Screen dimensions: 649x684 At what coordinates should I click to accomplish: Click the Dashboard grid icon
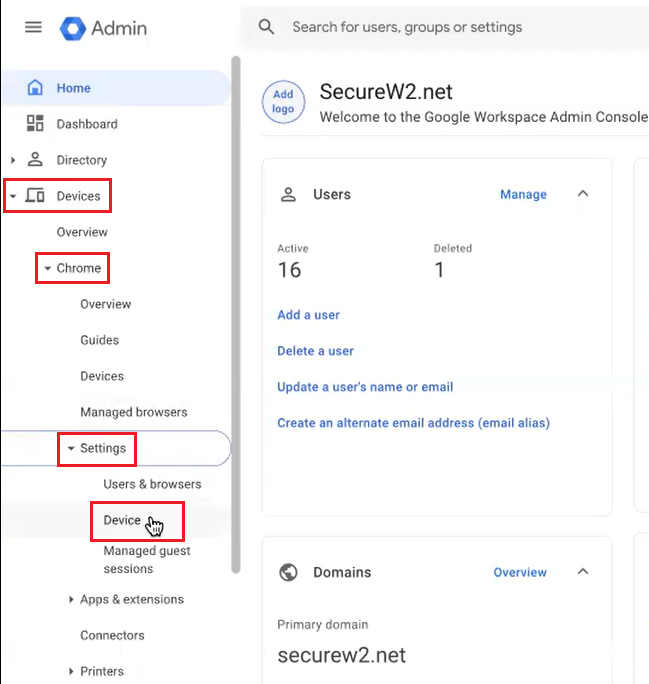35,124
